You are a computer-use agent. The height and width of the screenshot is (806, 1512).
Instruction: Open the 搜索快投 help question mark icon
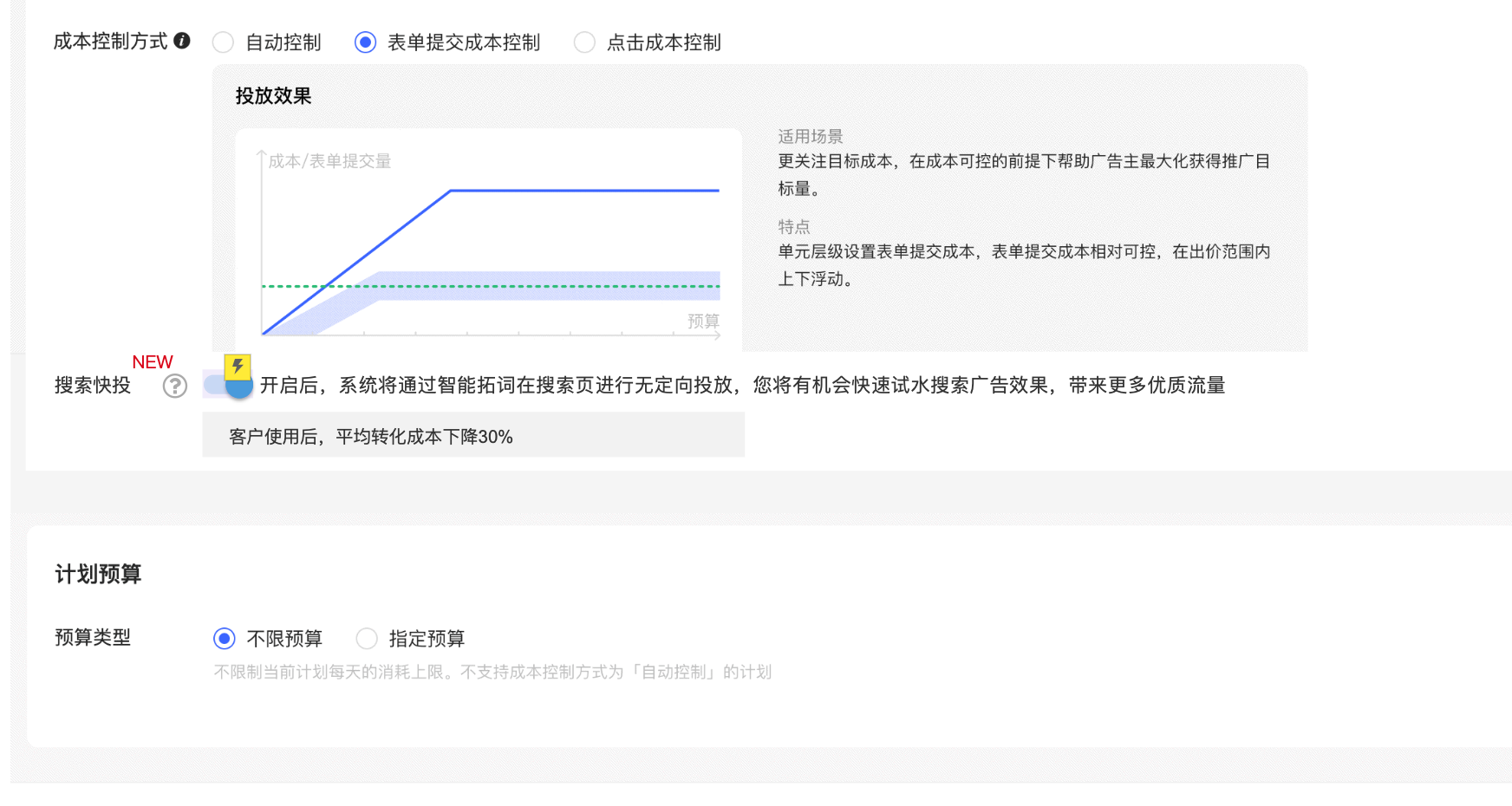point(175,387)
